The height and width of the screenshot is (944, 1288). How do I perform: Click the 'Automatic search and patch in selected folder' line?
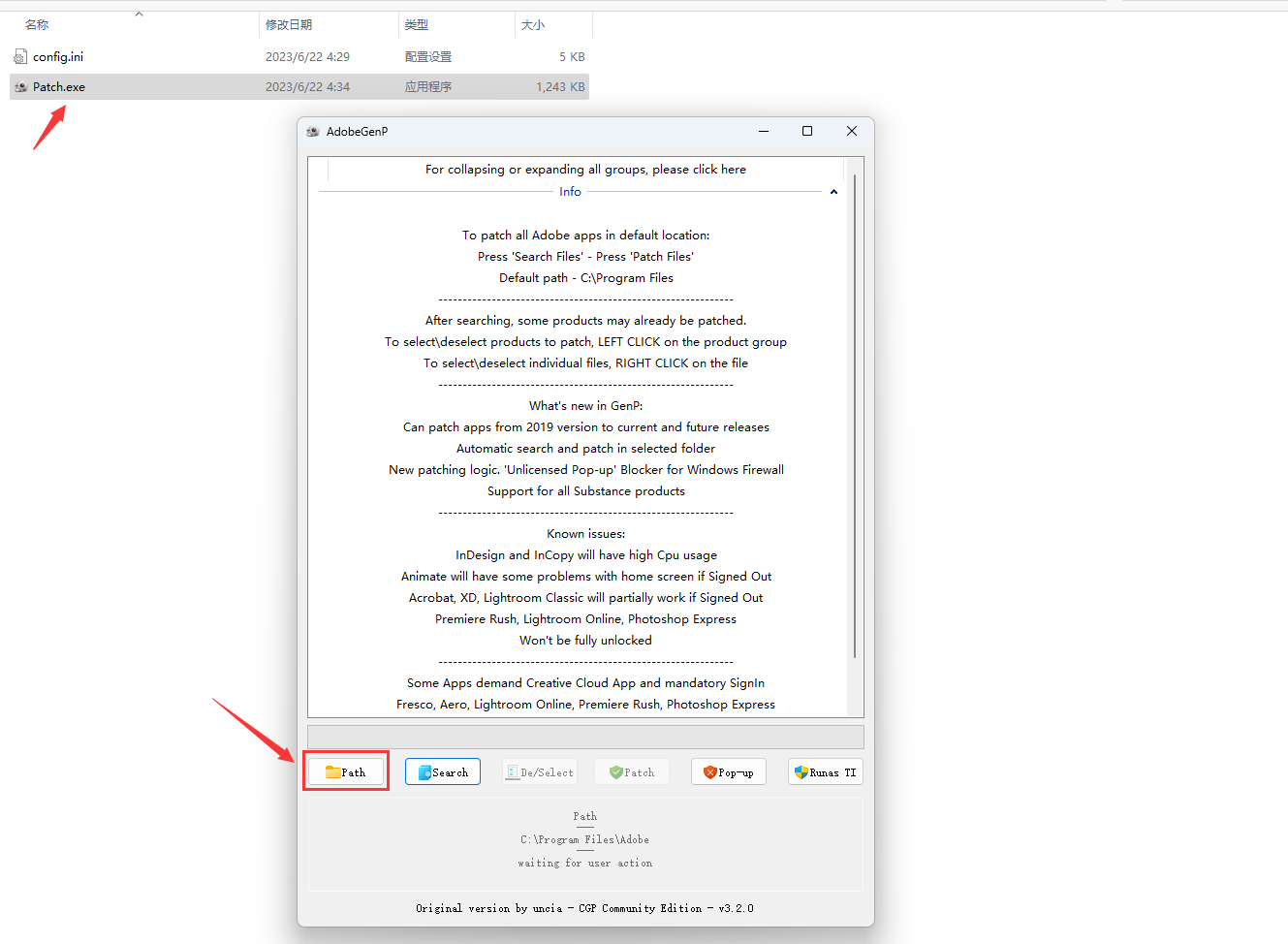click(x=585, y=449)
